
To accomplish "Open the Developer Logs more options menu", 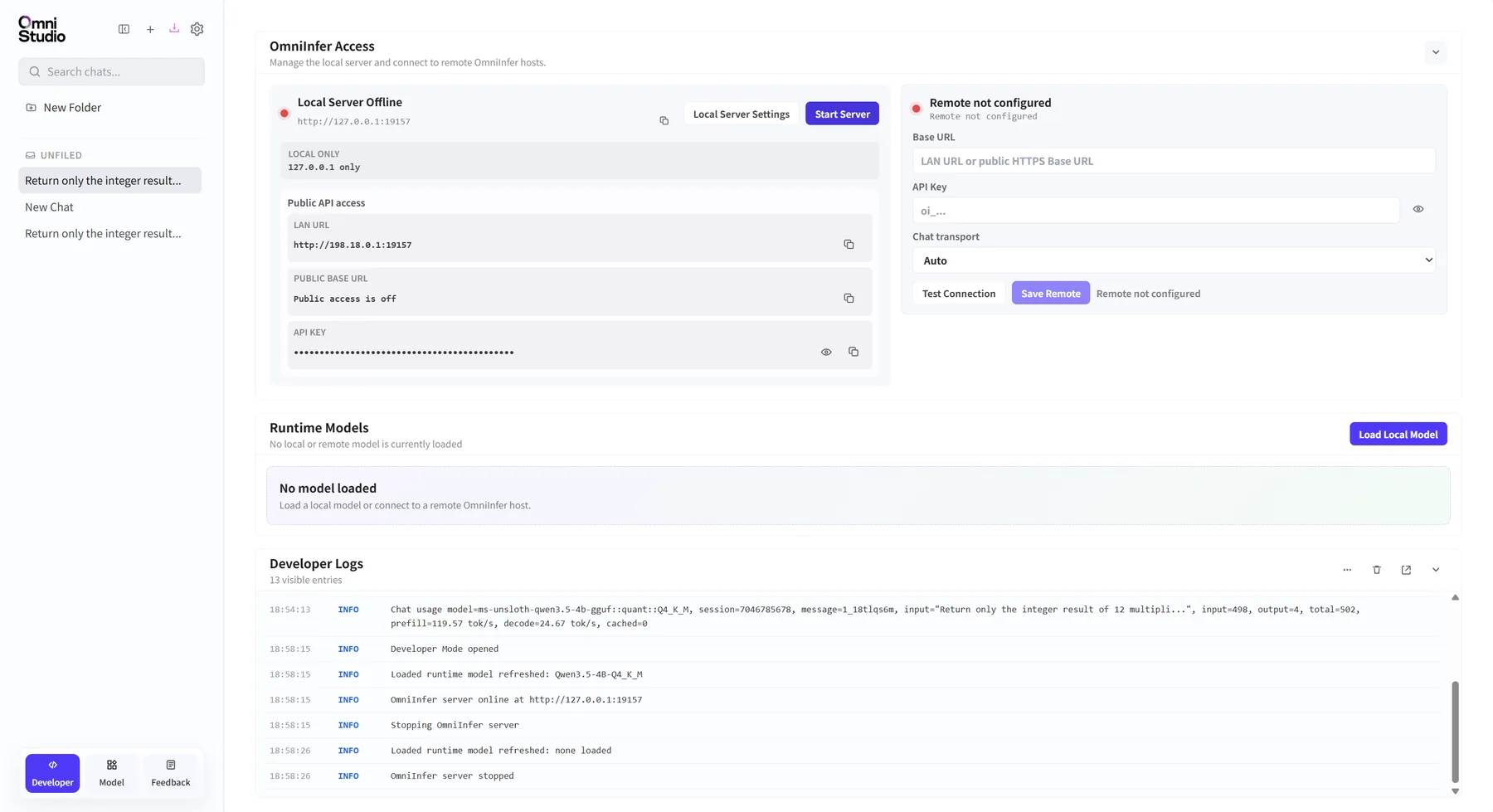I will coord(1347,570).
